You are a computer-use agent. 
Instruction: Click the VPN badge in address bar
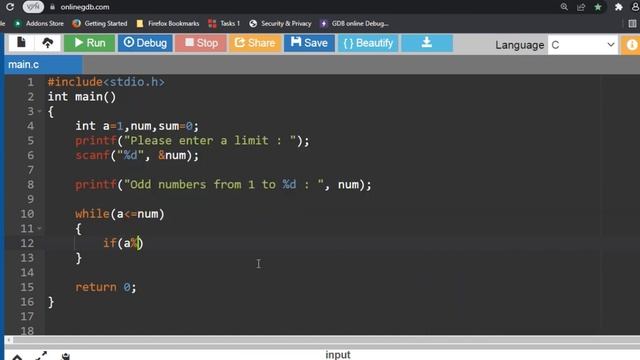click(x=33, y=7)
